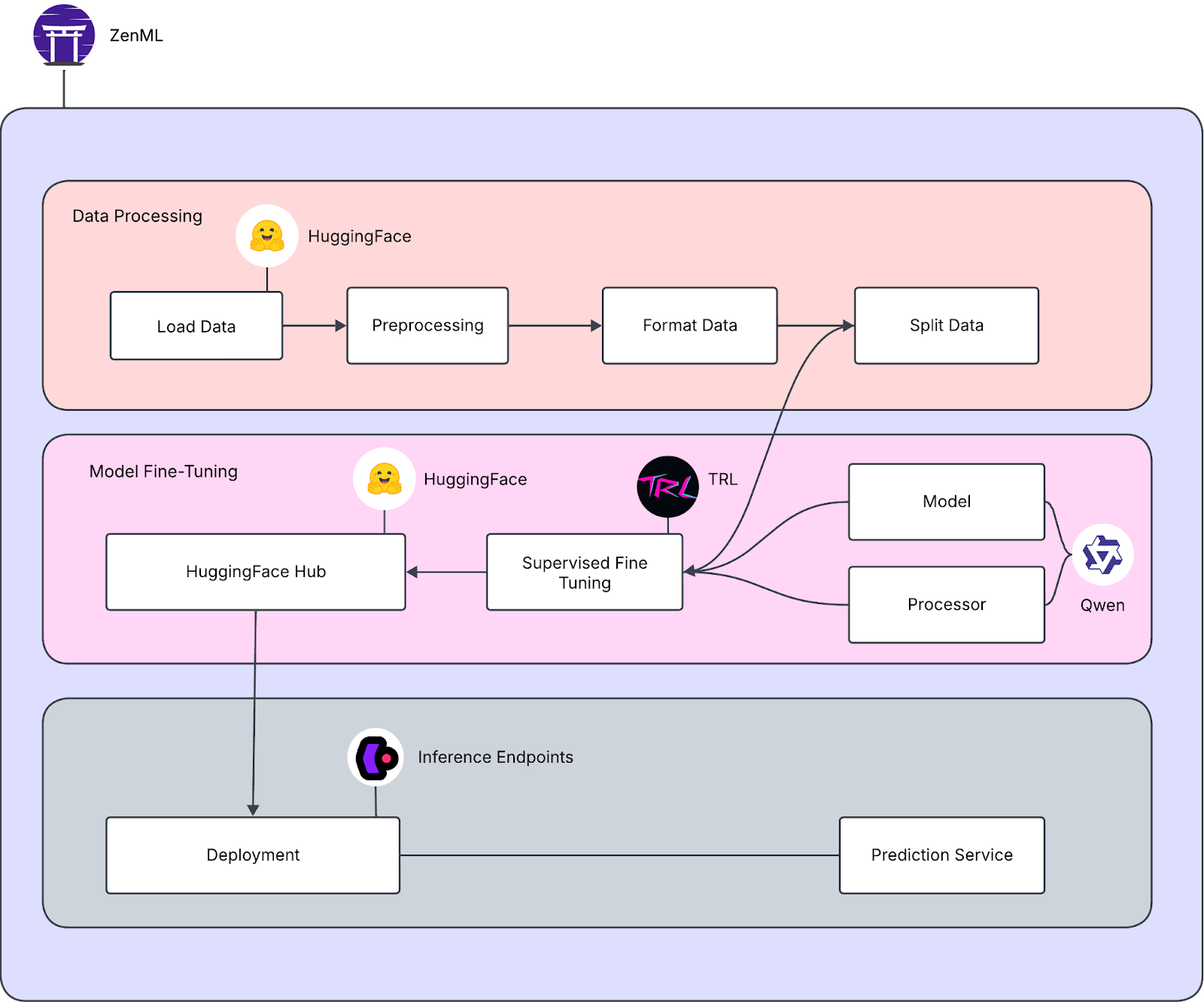The height and width of the screenshot is (1002, 1204).
Task: Click the Preprocessing step box
Action: click(x=427, y=326)
